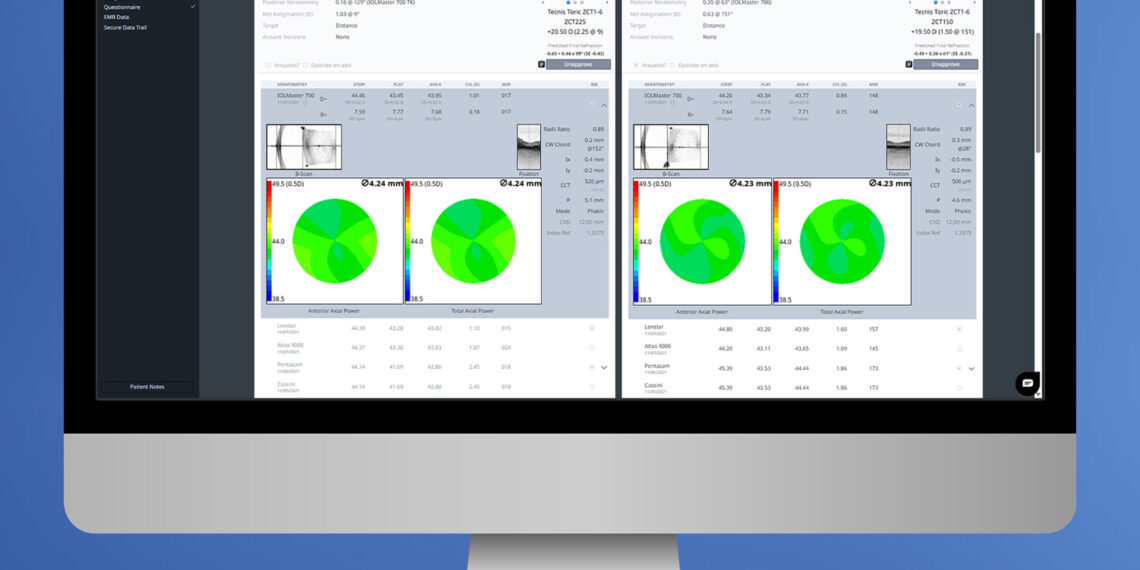
Task: Click the page vertical scrollbar
Action: click(1038, 92)
